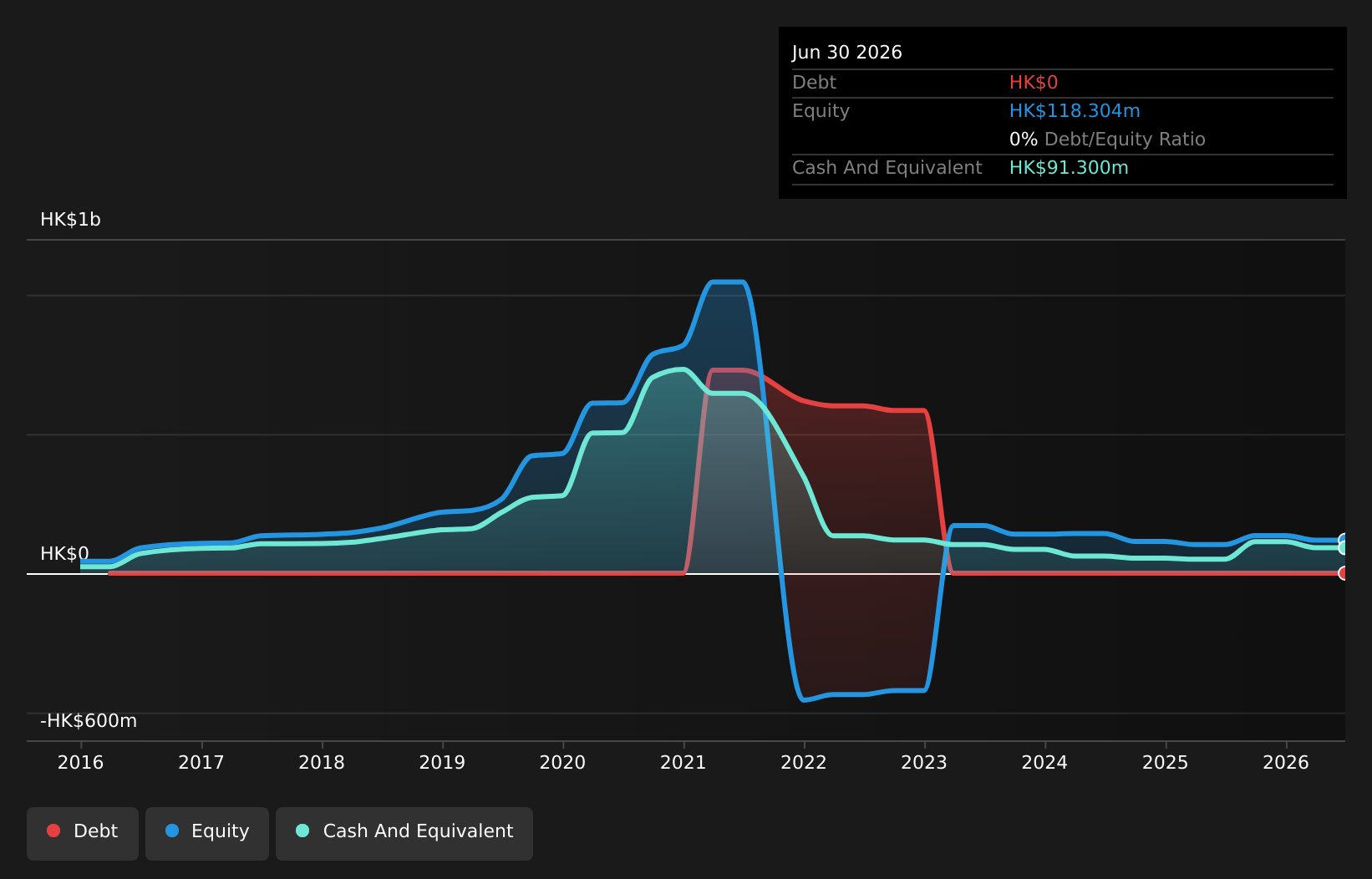Screen dimensions: 1372x879
Task: Click the teal Cash And Equivalent legend dot
Action: [x=302, y=831]
